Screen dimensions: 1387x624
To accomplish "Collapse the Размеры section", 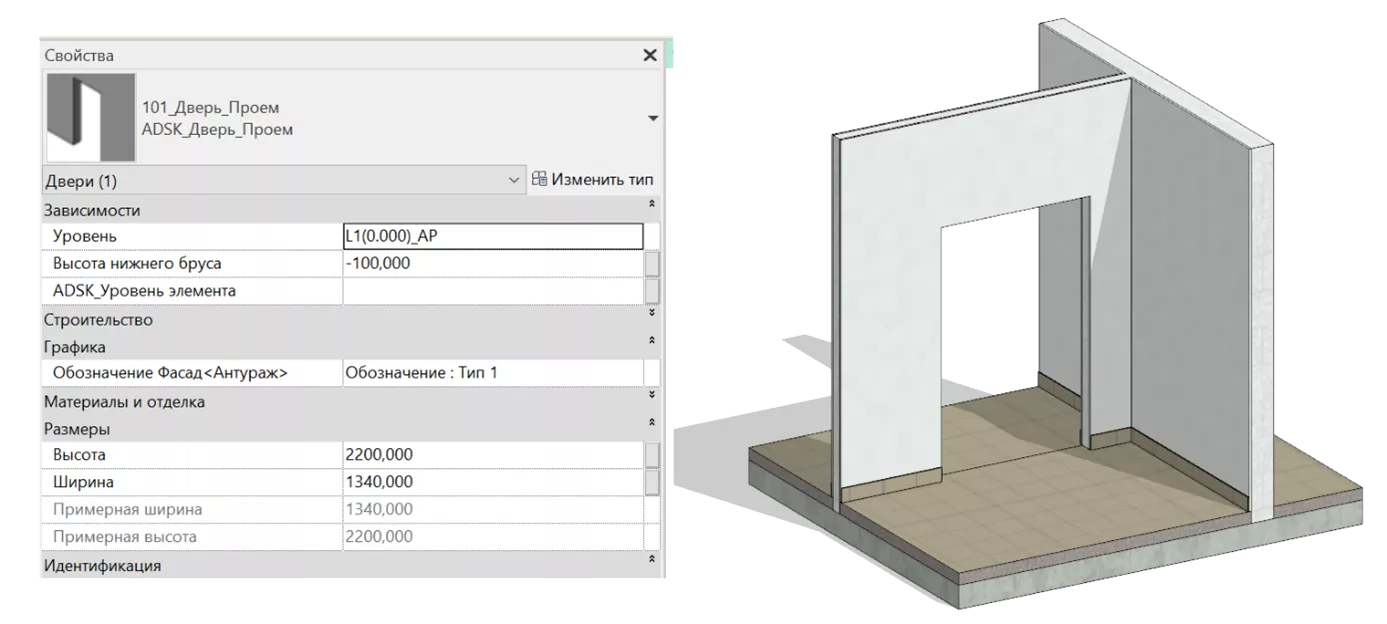I will coord(652,423).
